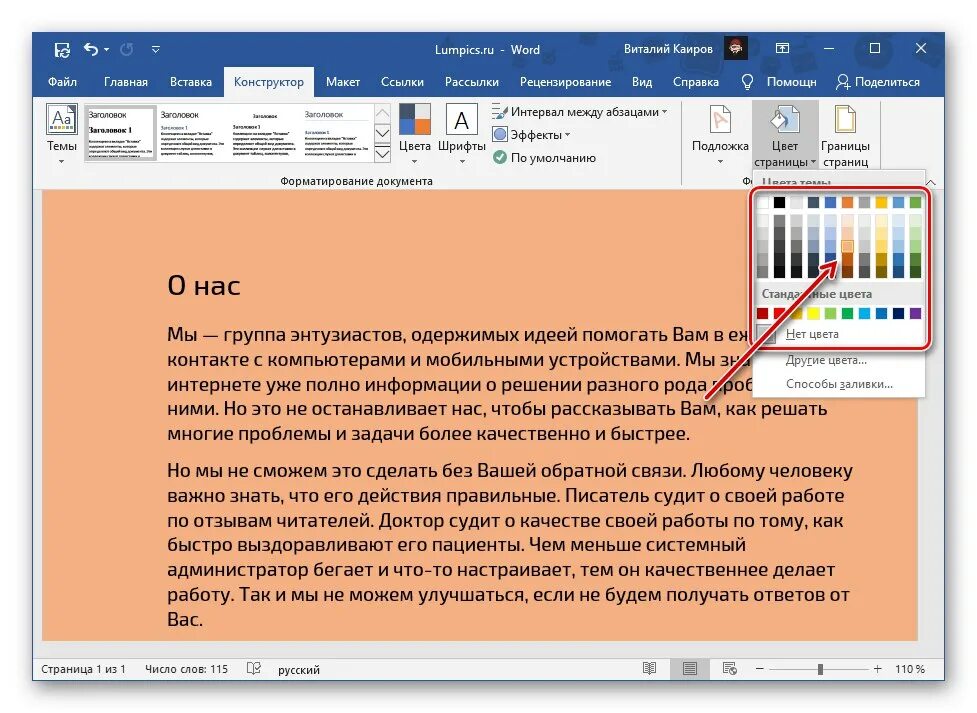Open the Вид tab
The image size is (977, 713).
click(642, 82)
